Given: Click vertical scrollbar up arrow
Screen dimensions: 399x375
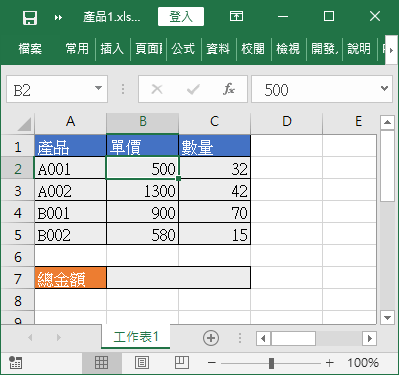Looking at the screenshot, I should point(387,122).
